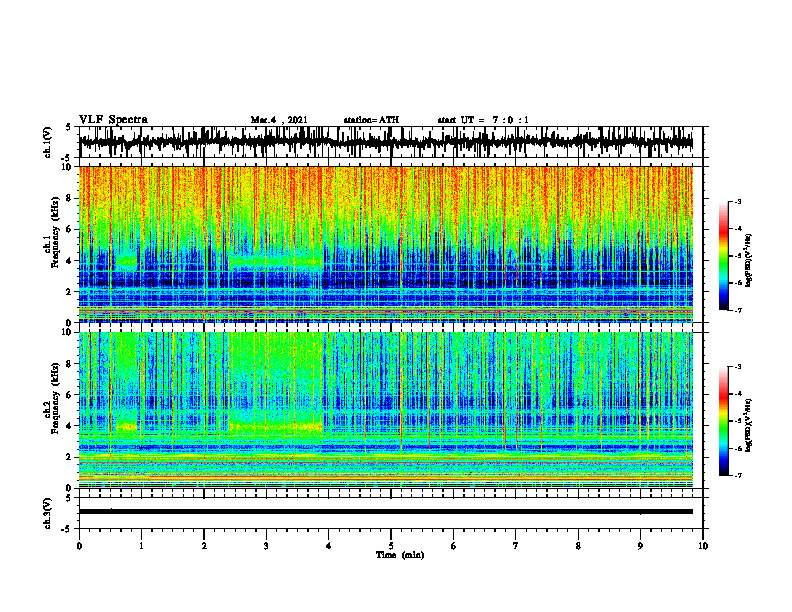Image resolution: width=792 pixels, height=612 pixels.
Task: Click time axis tick label "8"
Action: (x=578, y=546)
